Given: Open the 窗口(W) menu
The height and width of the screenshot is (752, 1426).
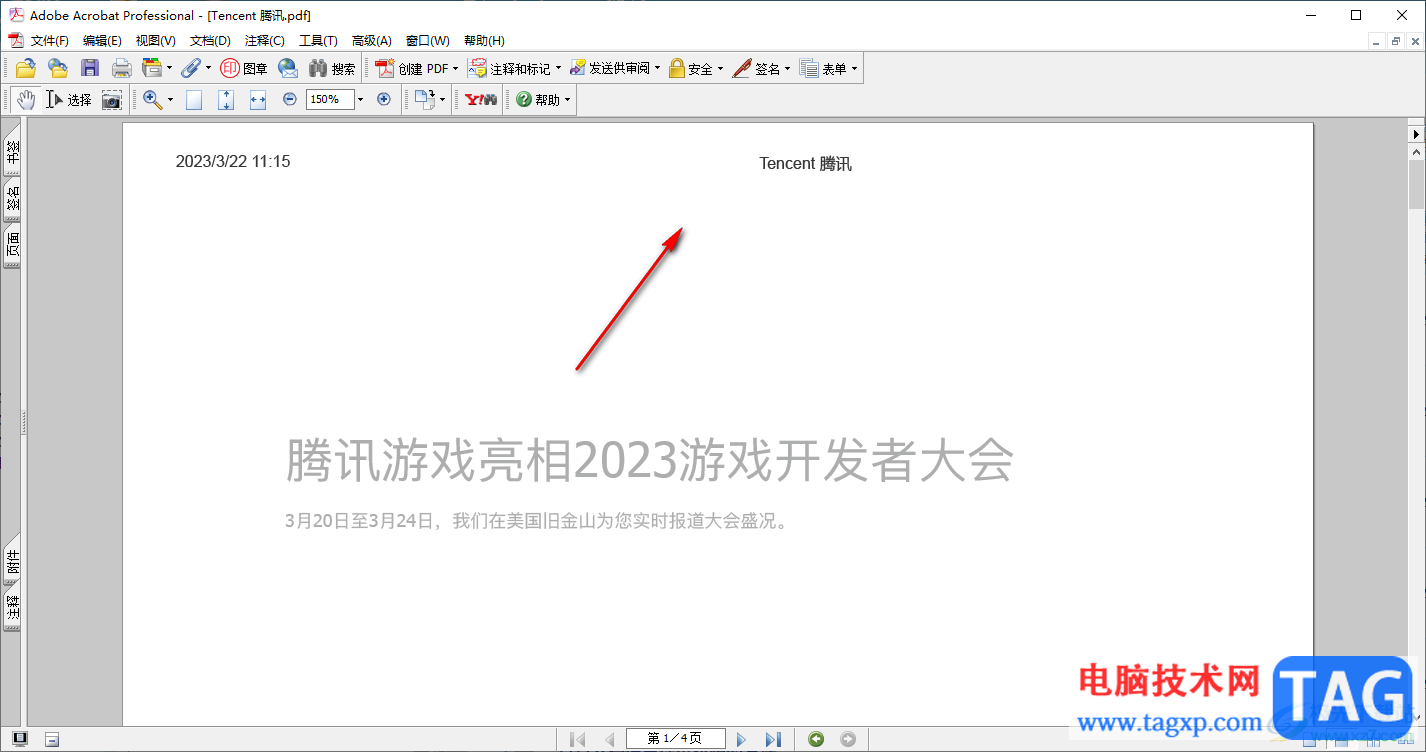Looking at the screenshot, I should 428,41.
